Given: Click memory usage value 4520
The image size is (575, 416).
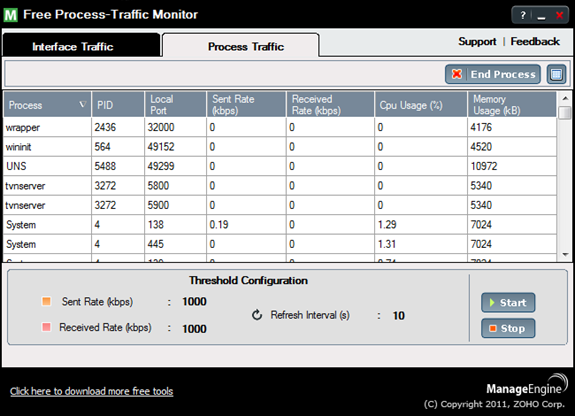Looking at the screenshot, I should pos(481,147).
